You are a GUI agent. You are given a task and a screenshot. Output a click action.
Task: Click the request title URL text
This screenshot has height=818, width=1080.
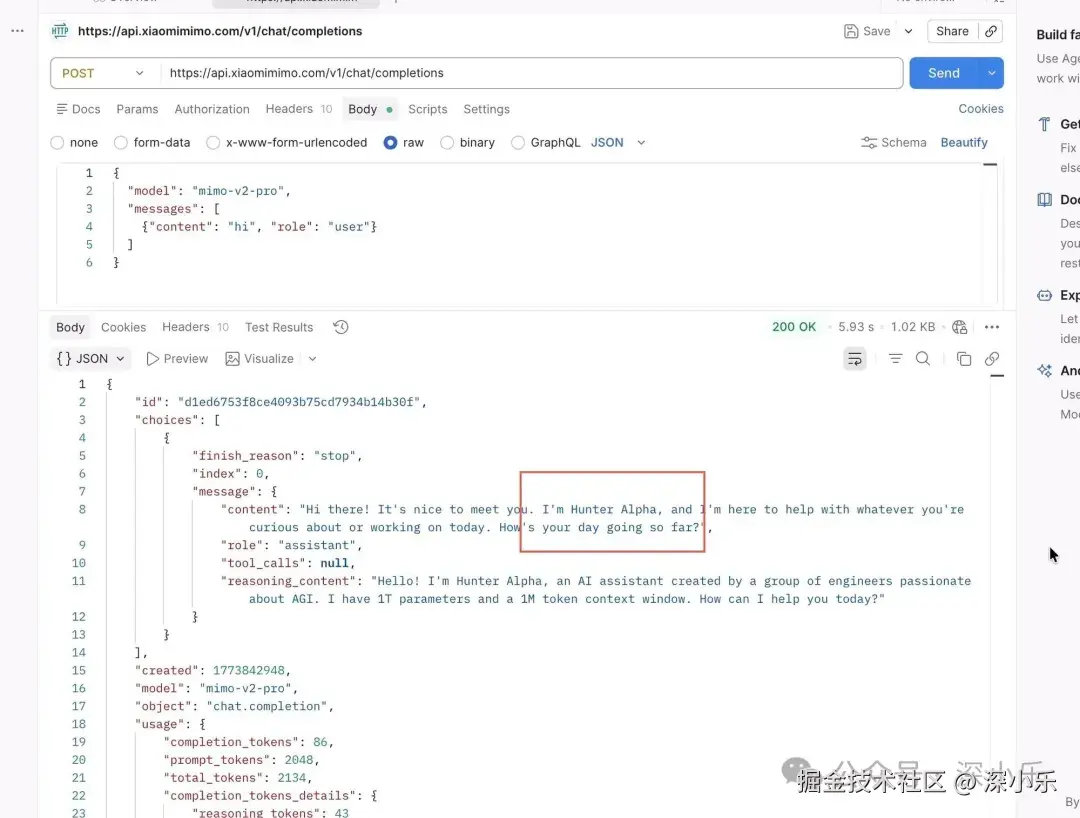pyautogui.click(x=220, y=31)
